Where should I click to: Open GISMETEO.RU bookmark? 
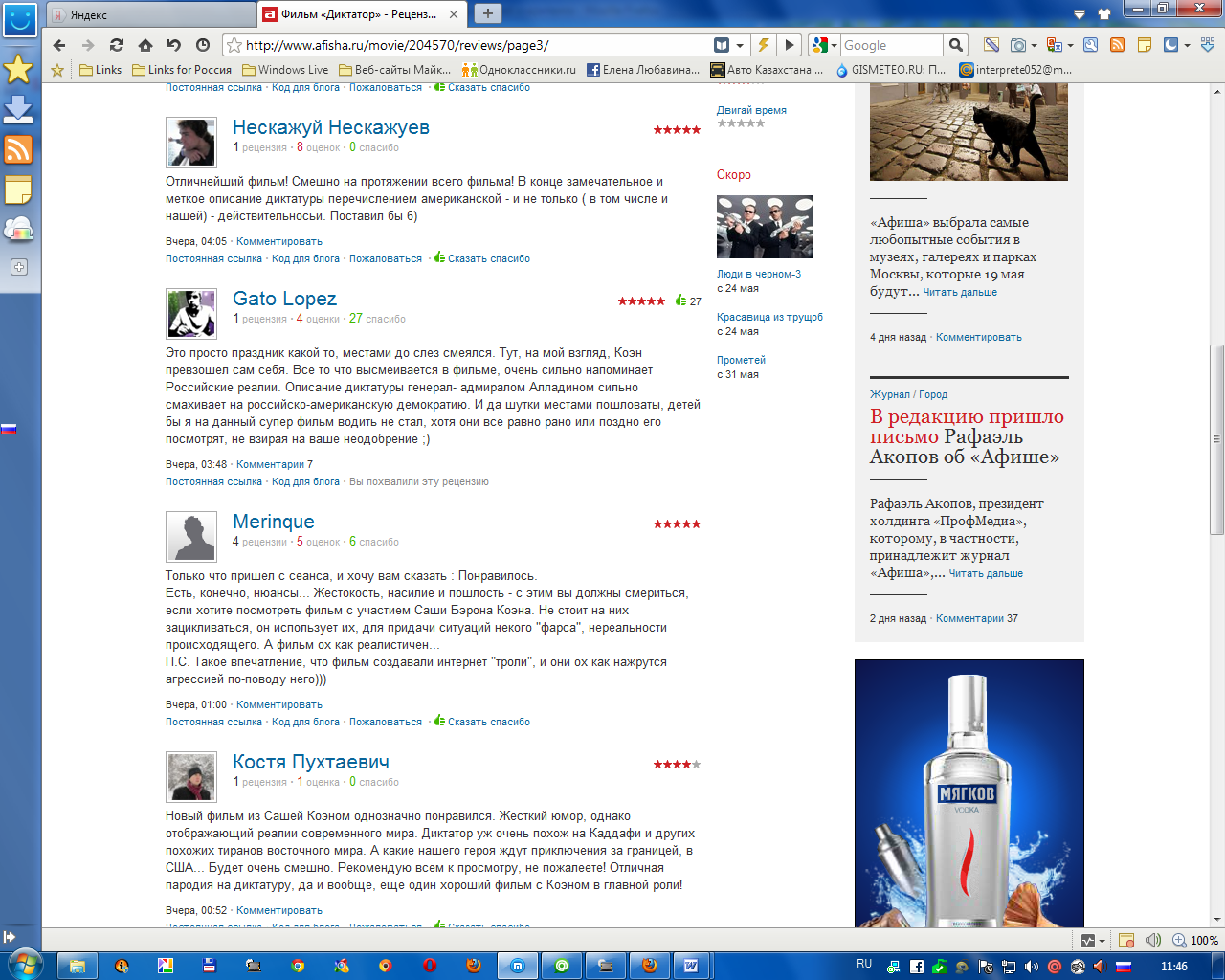click(891, 70)
